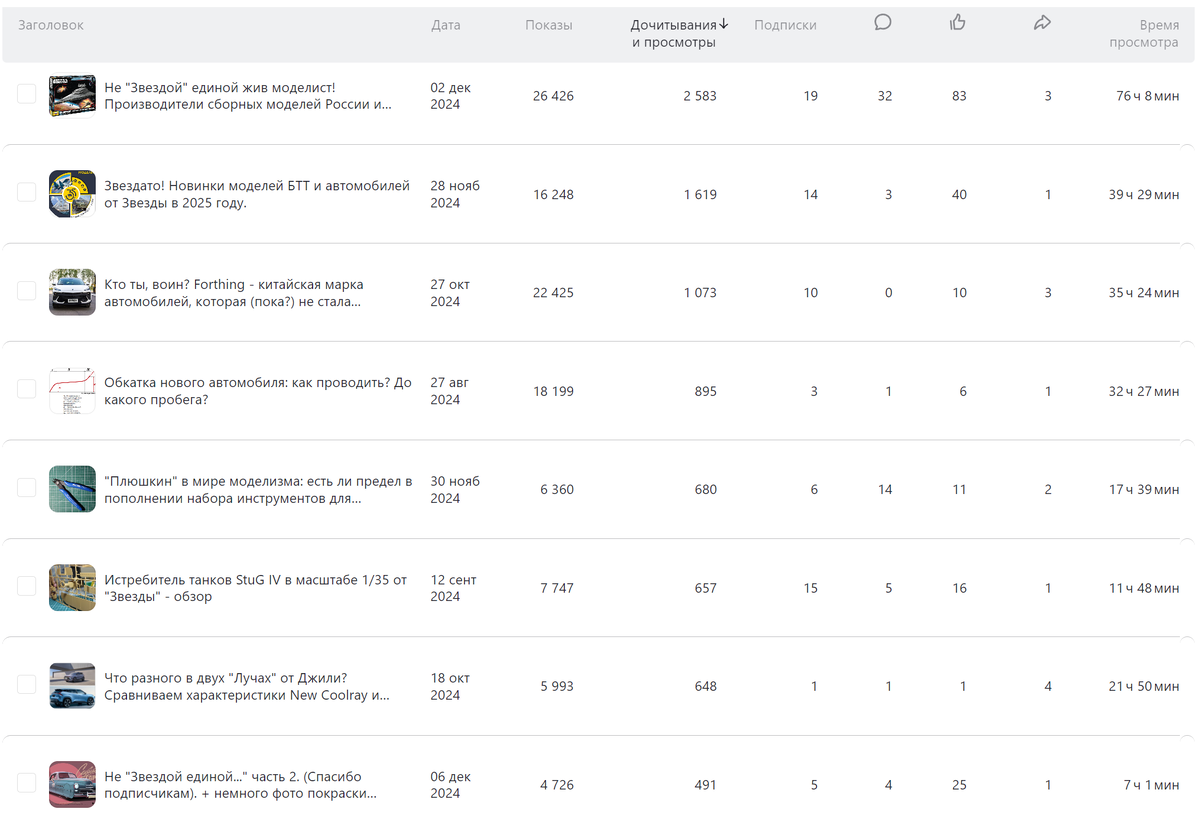Click the comments column header icon

click(x=882, y=23)
